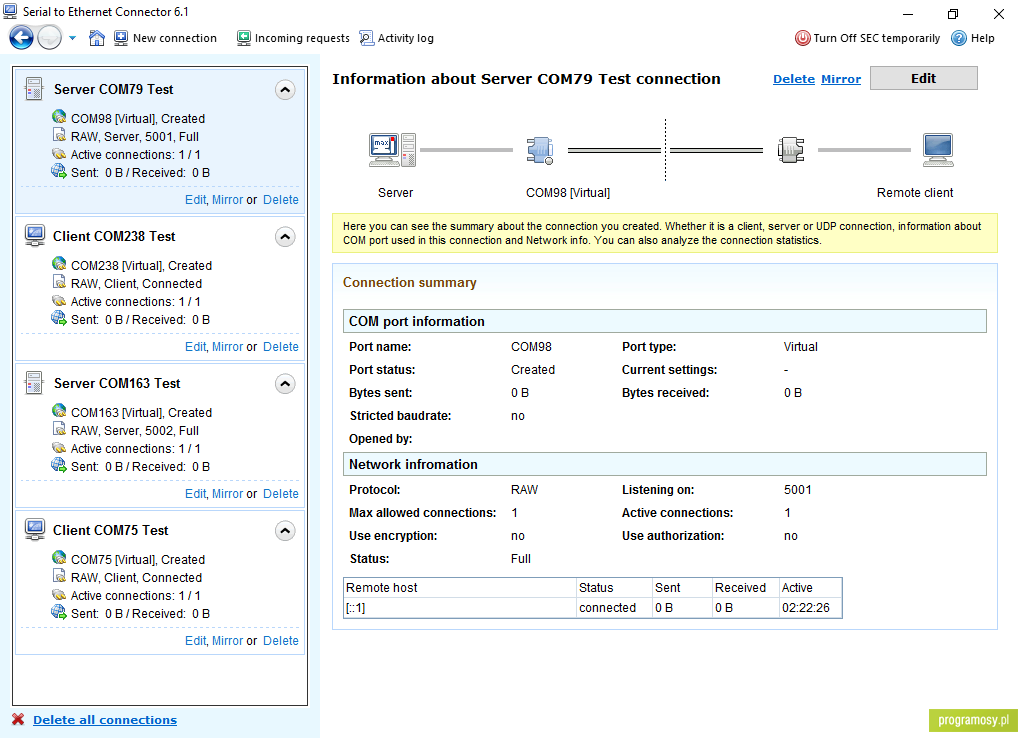Click the COM98 [Virtual], Created port icon

click(x=59, y=118)
